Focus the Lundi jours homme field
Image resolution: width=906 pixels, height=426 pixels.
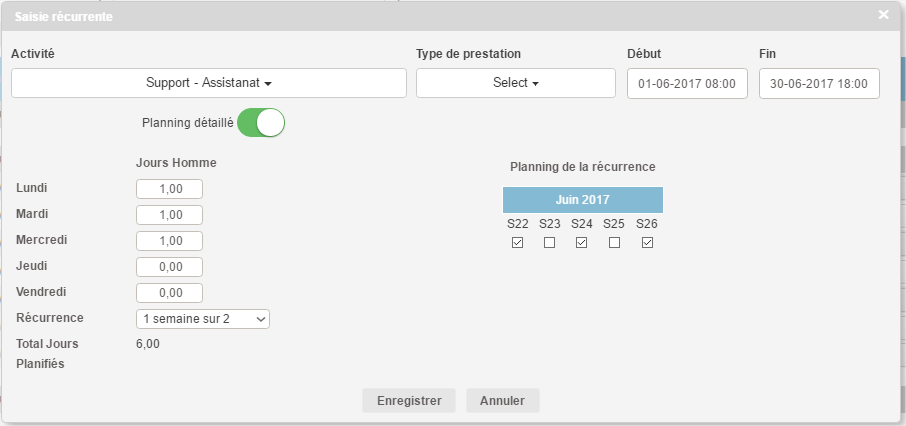pyautogui.click(x=169, y=189)
